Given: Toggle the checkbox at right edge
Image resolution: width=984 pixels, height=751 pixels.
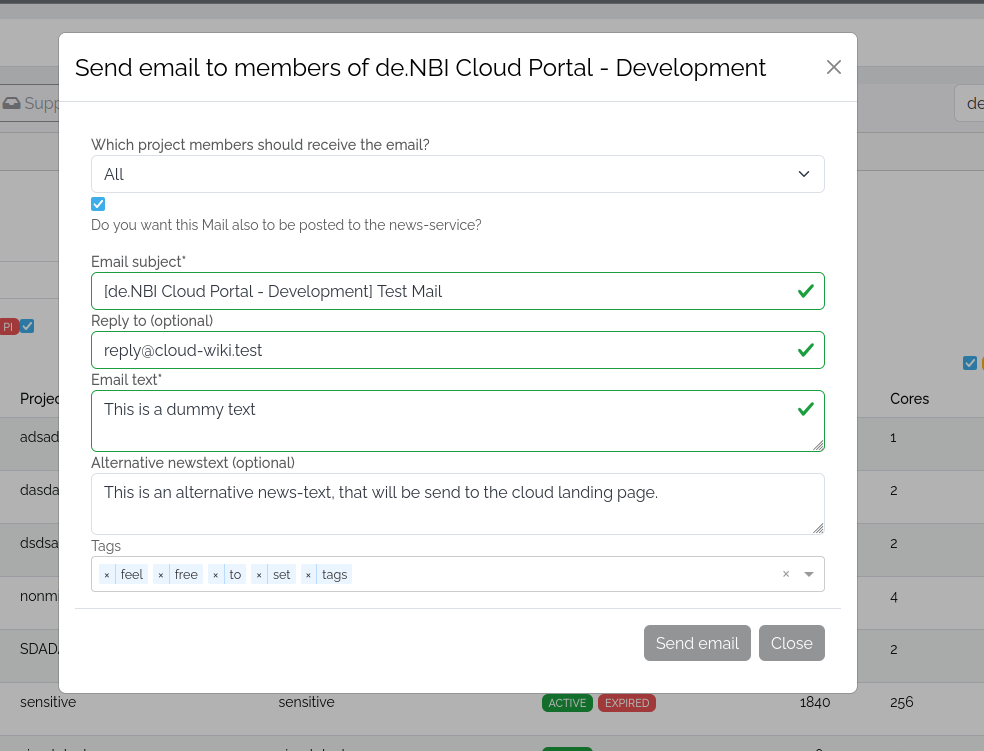Looking at the screenshot, I should [x=969, y=363].
